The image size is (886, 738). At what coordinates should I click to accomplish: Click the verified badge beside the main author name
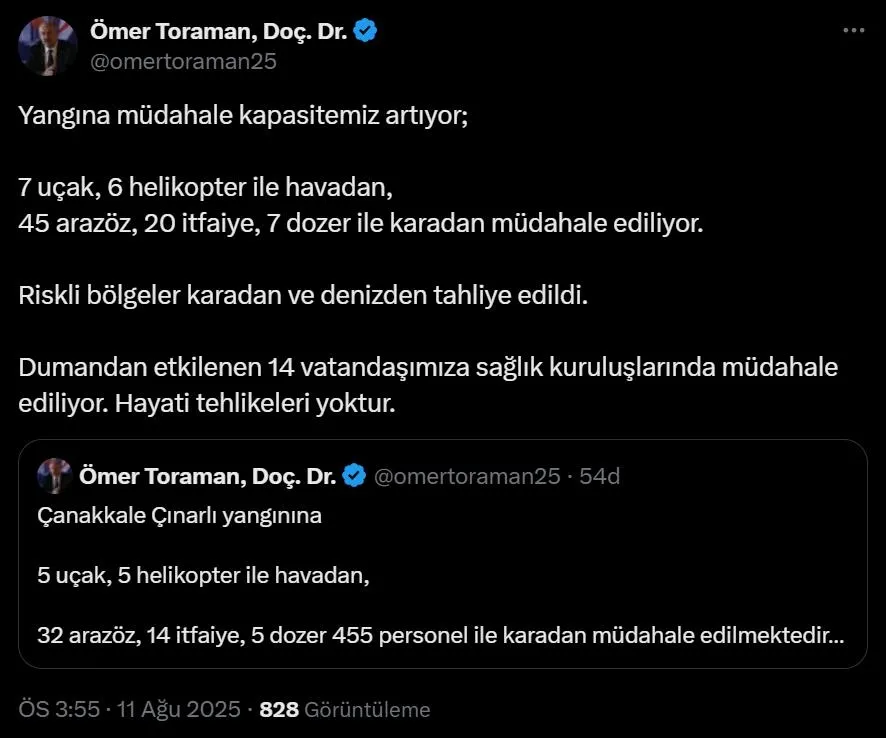click(x=366, y=31)
